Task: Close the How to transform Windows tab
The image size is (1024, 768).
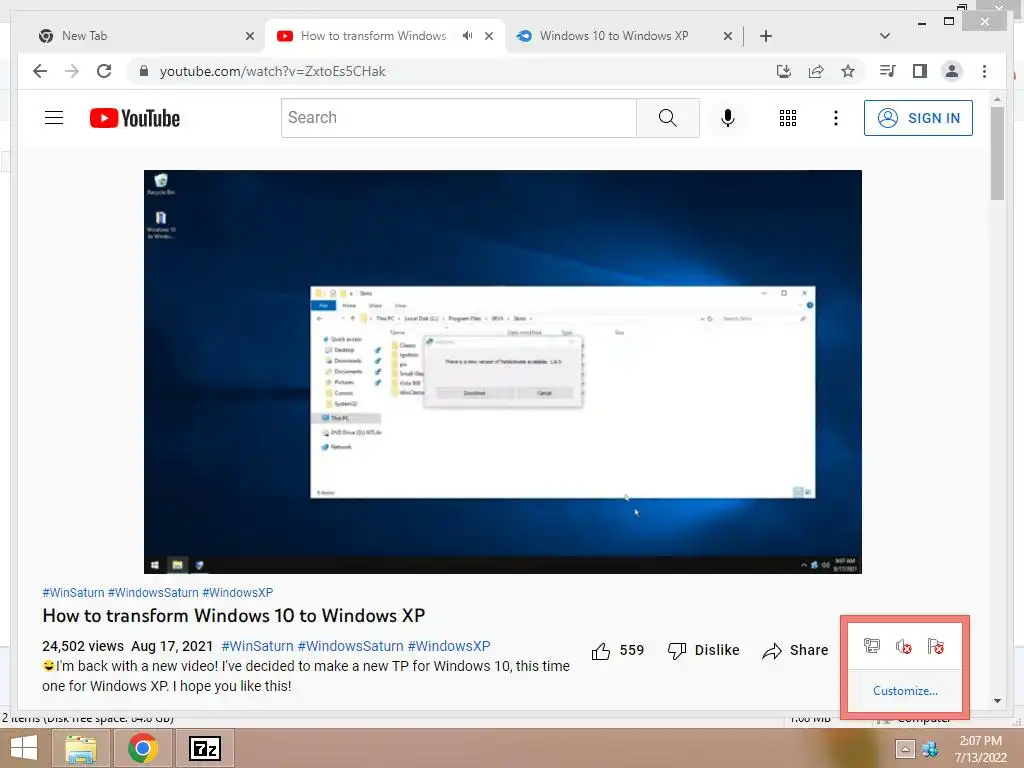Action: coord(488,36)
